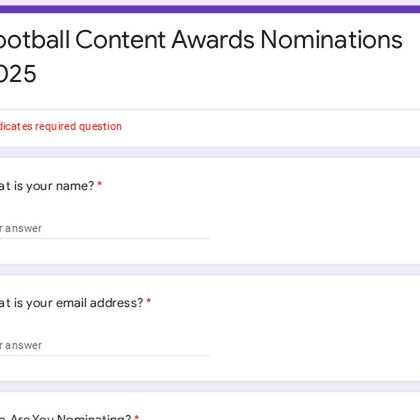Focus the email address answer field
Image resolution: width=420 pixels, height=420 pixels.
tap(105, 346)
